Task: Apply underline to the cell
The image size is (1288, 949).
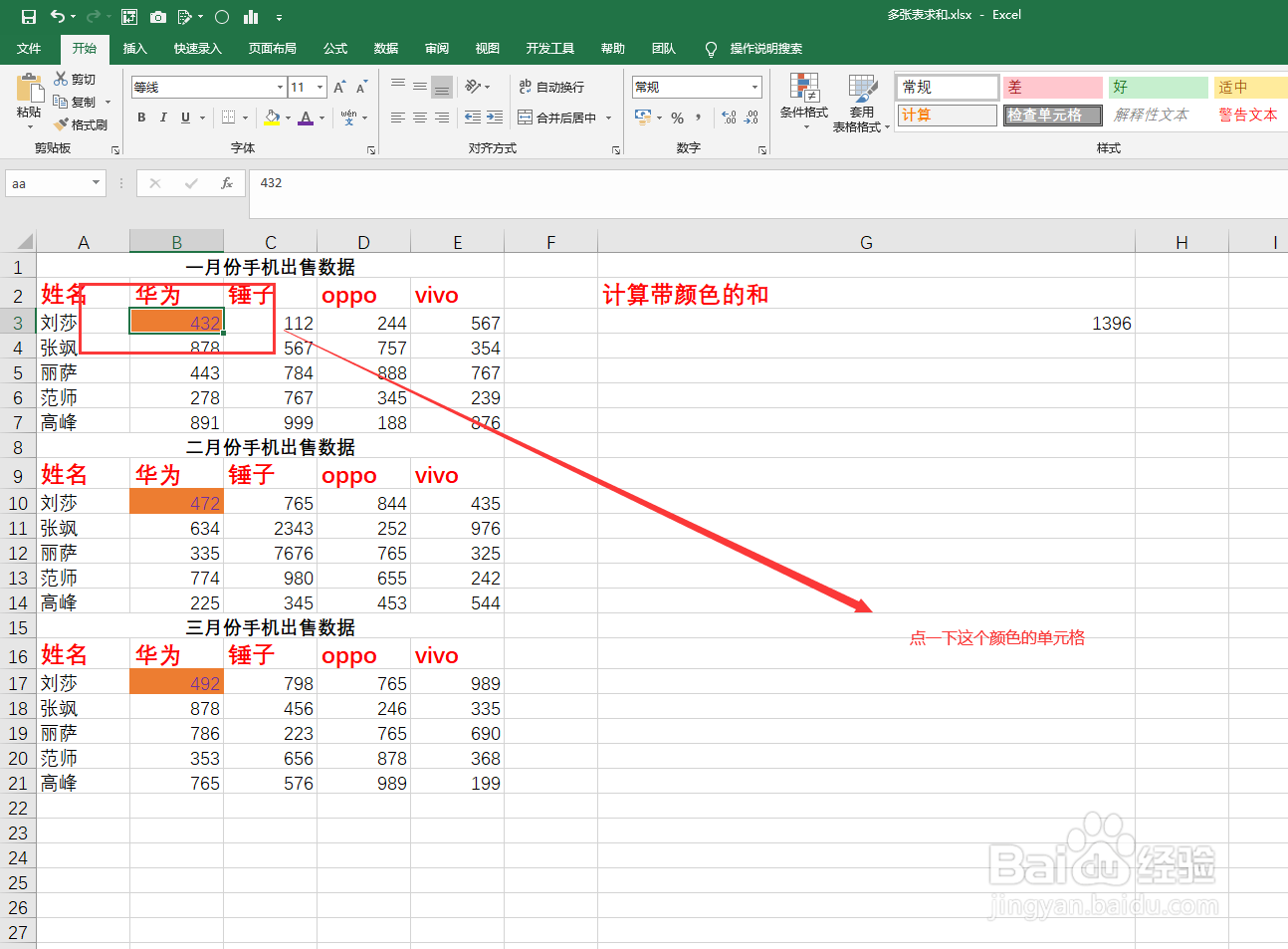Action: (183, 118)
